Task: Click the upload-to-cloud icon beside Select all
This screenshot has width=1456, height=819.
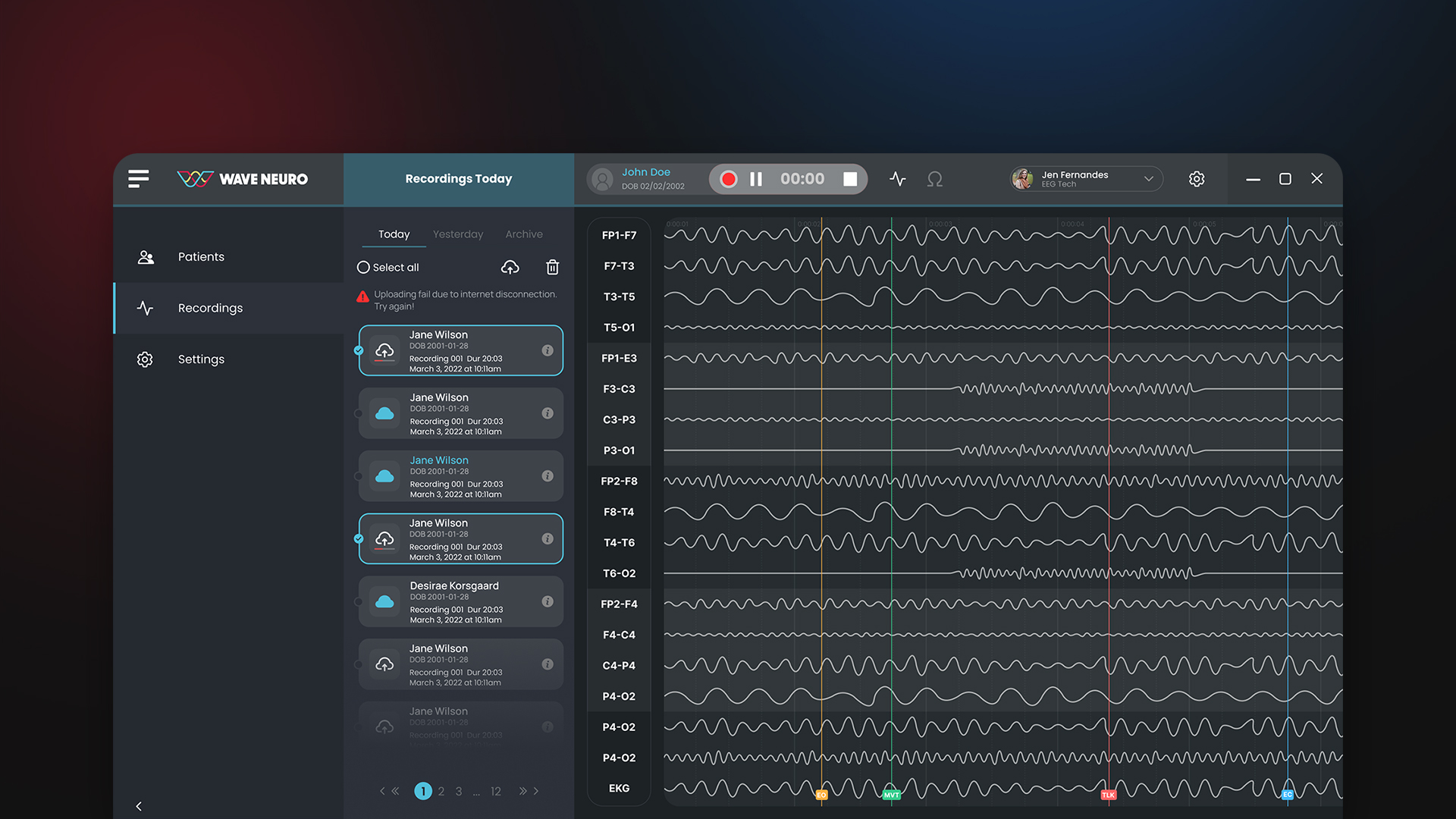Action: [510, 267]
